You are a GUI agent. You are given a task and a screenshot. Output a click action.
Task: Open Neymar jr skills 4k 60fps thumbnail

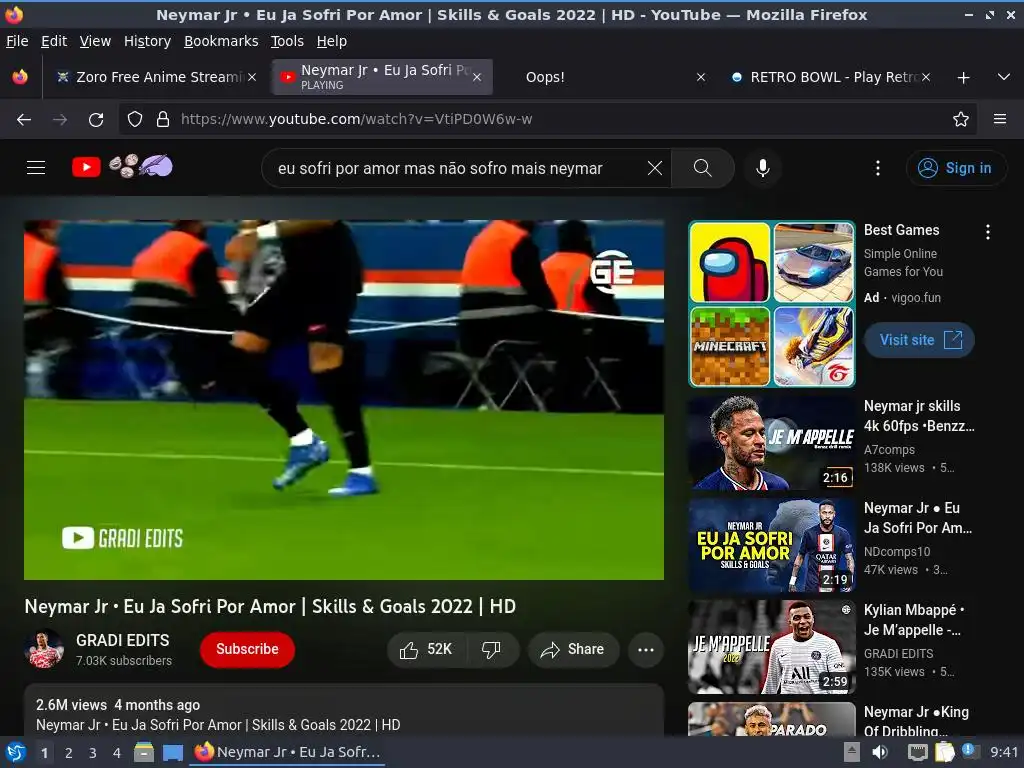[771, 443]
